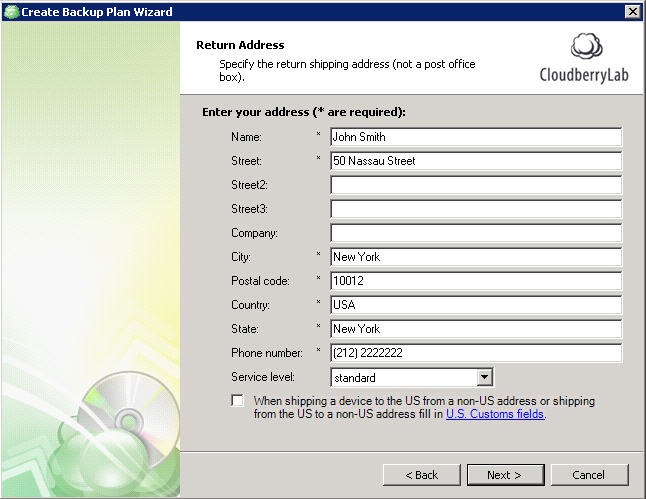The image size is (646, 499).
Task: Click the 'Specify the return shipping address' description
Action: [347, 70]
